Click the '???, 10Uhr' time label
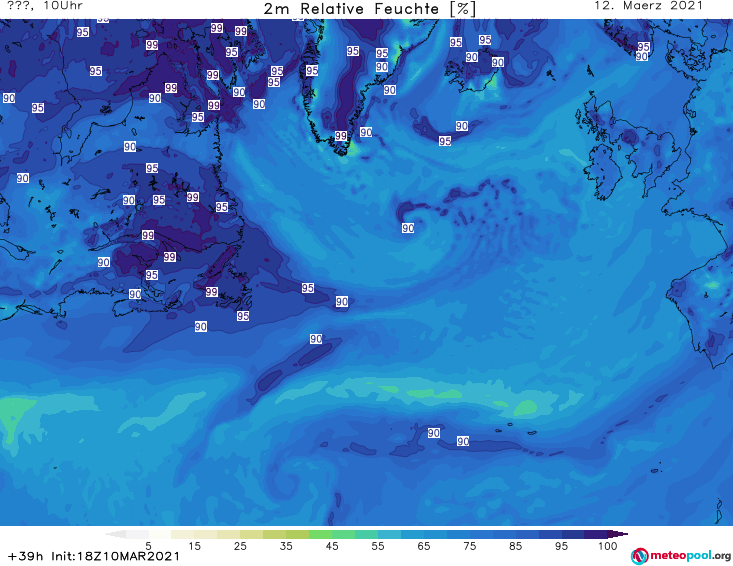 point(45,6)
